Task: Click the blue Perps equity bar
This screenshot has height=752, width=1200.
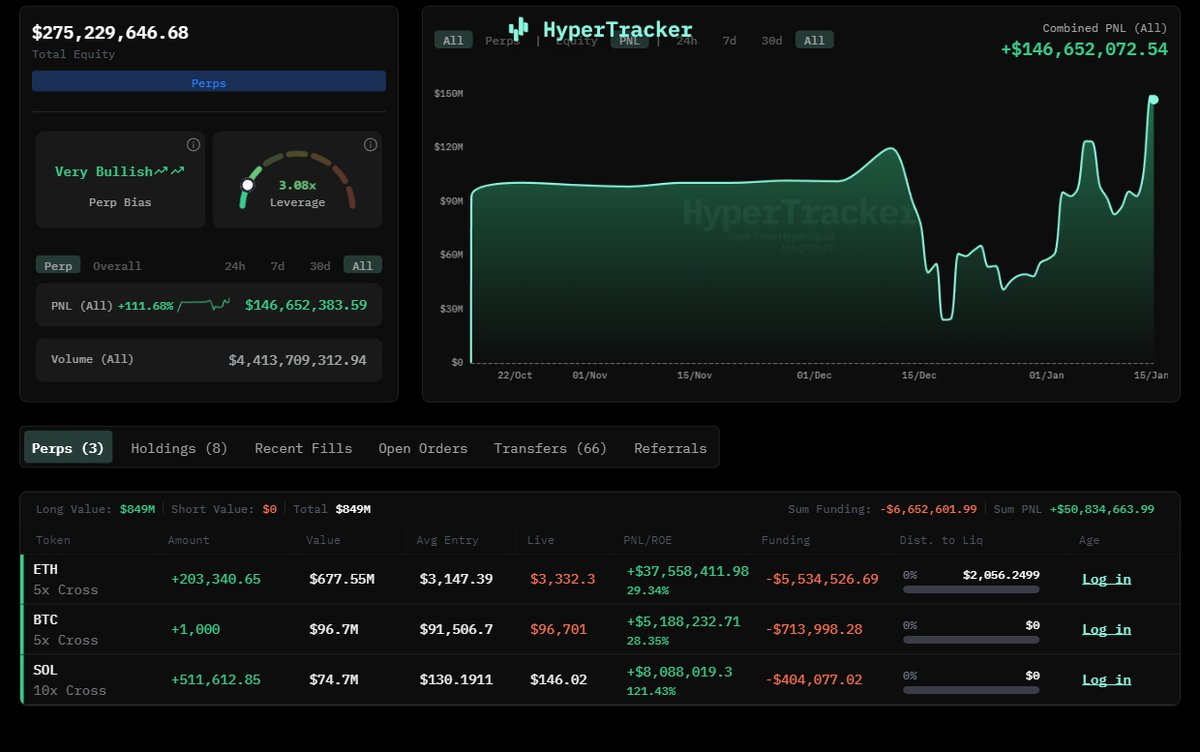Action: (x=208, y=83)
